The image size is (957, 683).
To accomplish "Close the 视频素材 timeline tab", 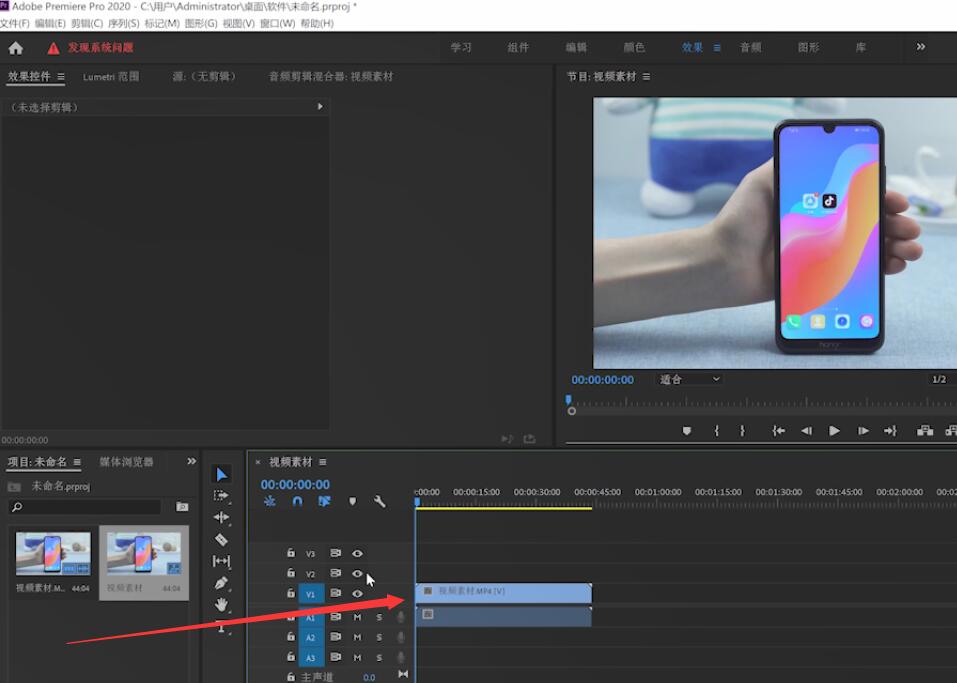I will (x=258, y=462).
